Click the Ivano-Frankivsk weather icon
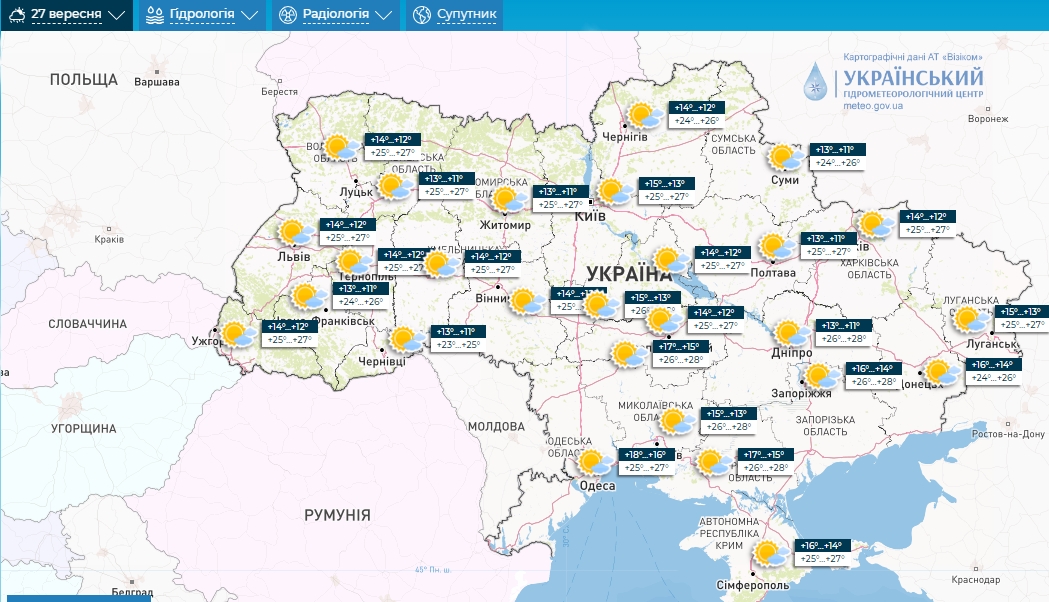The height and width of the screenshot is (602, 1049). click(x=309, y=296)
